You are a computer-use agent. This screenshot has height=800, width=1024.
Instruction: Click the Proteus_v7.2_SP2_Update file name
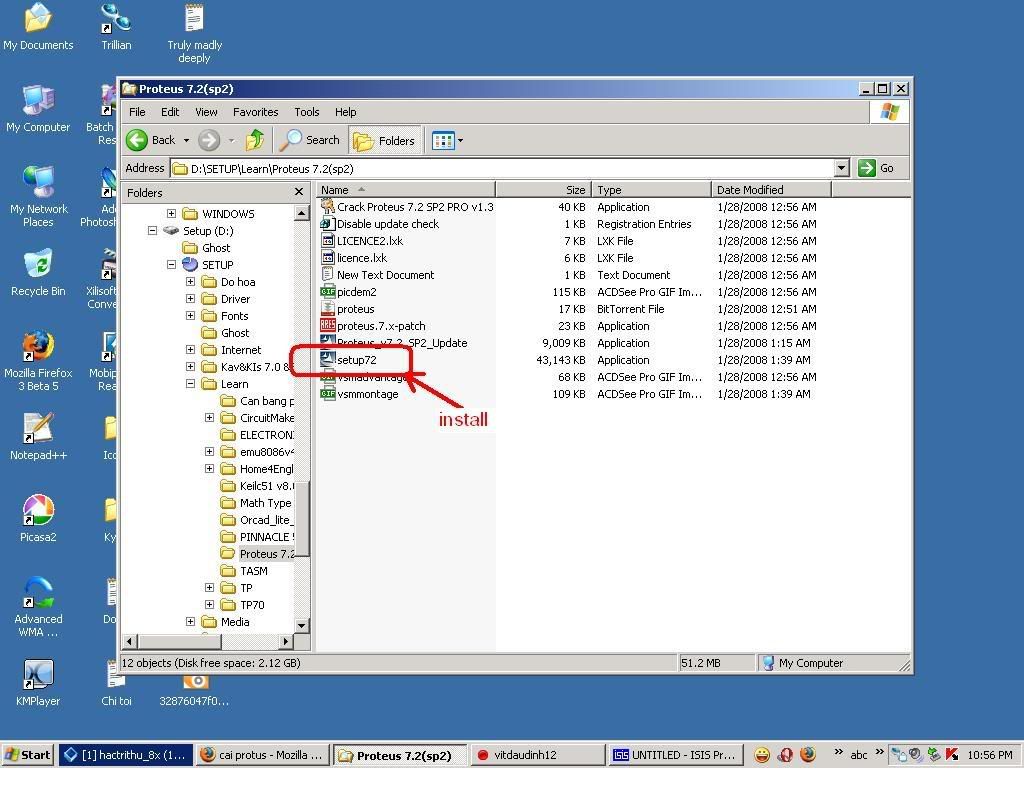pyautogui.click(x=402, y=343)
